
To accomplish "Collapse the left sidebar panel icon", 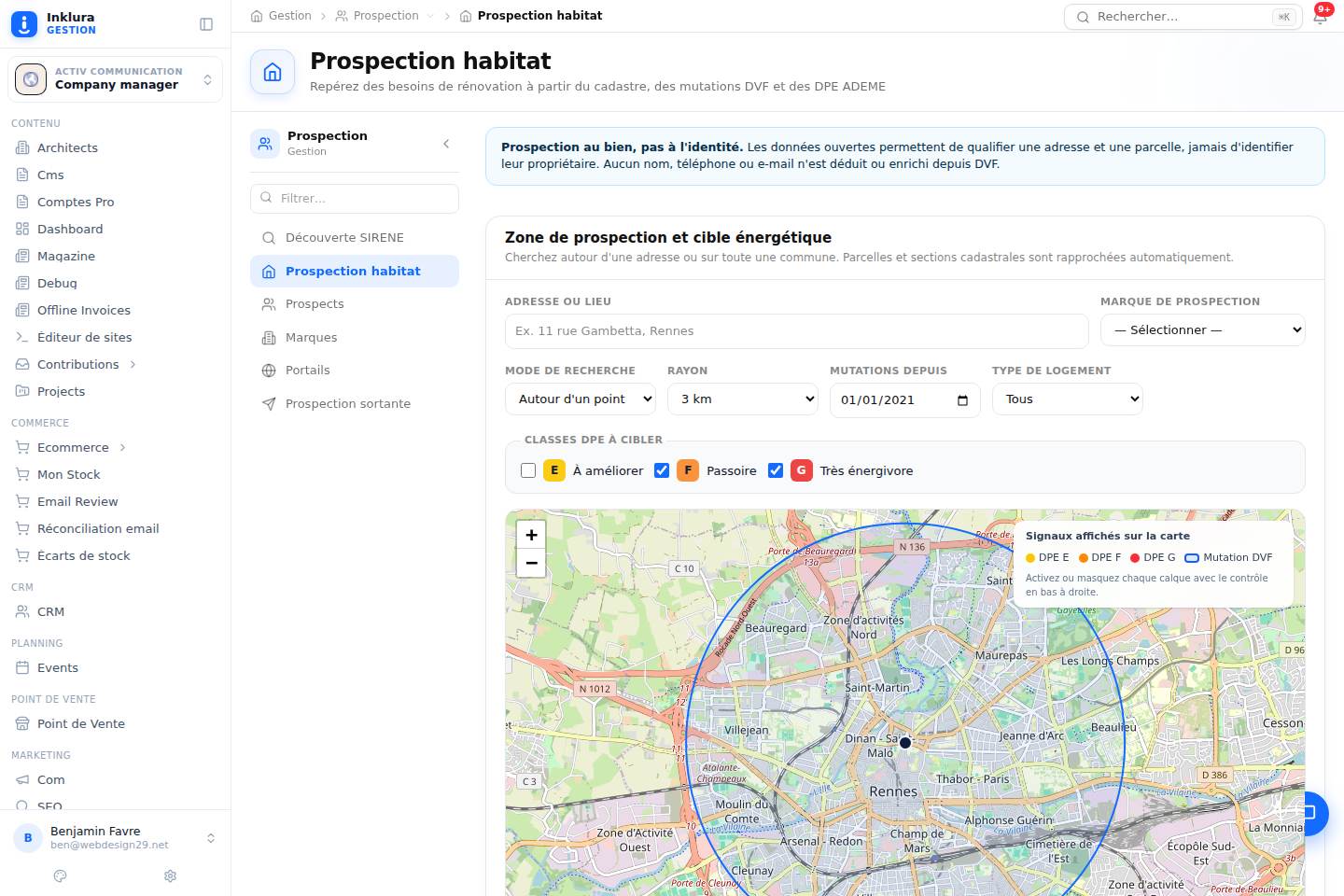I will pos(206,24).
